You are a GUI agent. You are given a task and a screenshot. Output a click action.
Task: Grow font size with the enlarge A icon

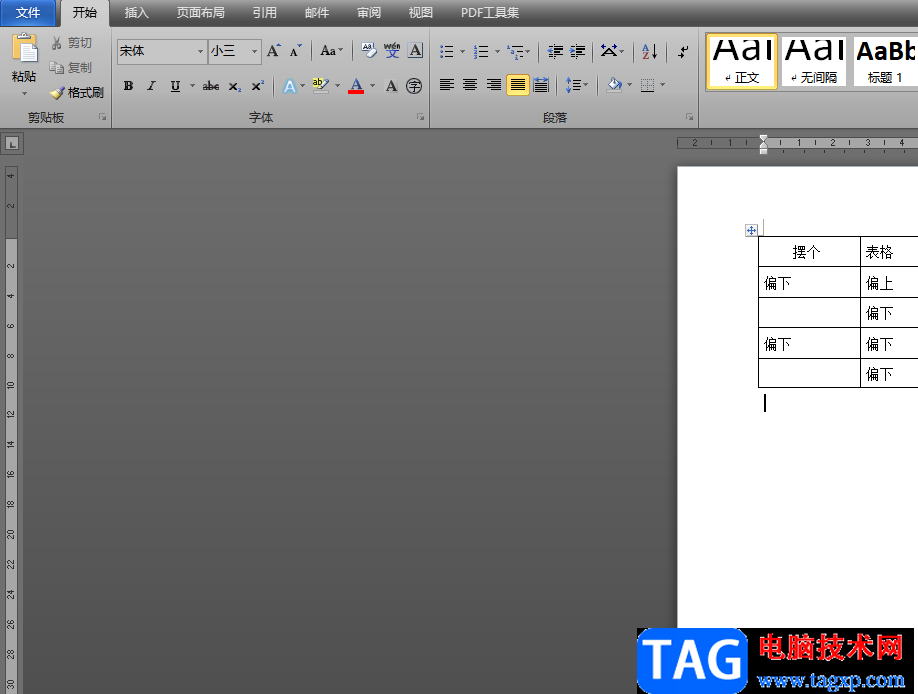coord(273,51)
